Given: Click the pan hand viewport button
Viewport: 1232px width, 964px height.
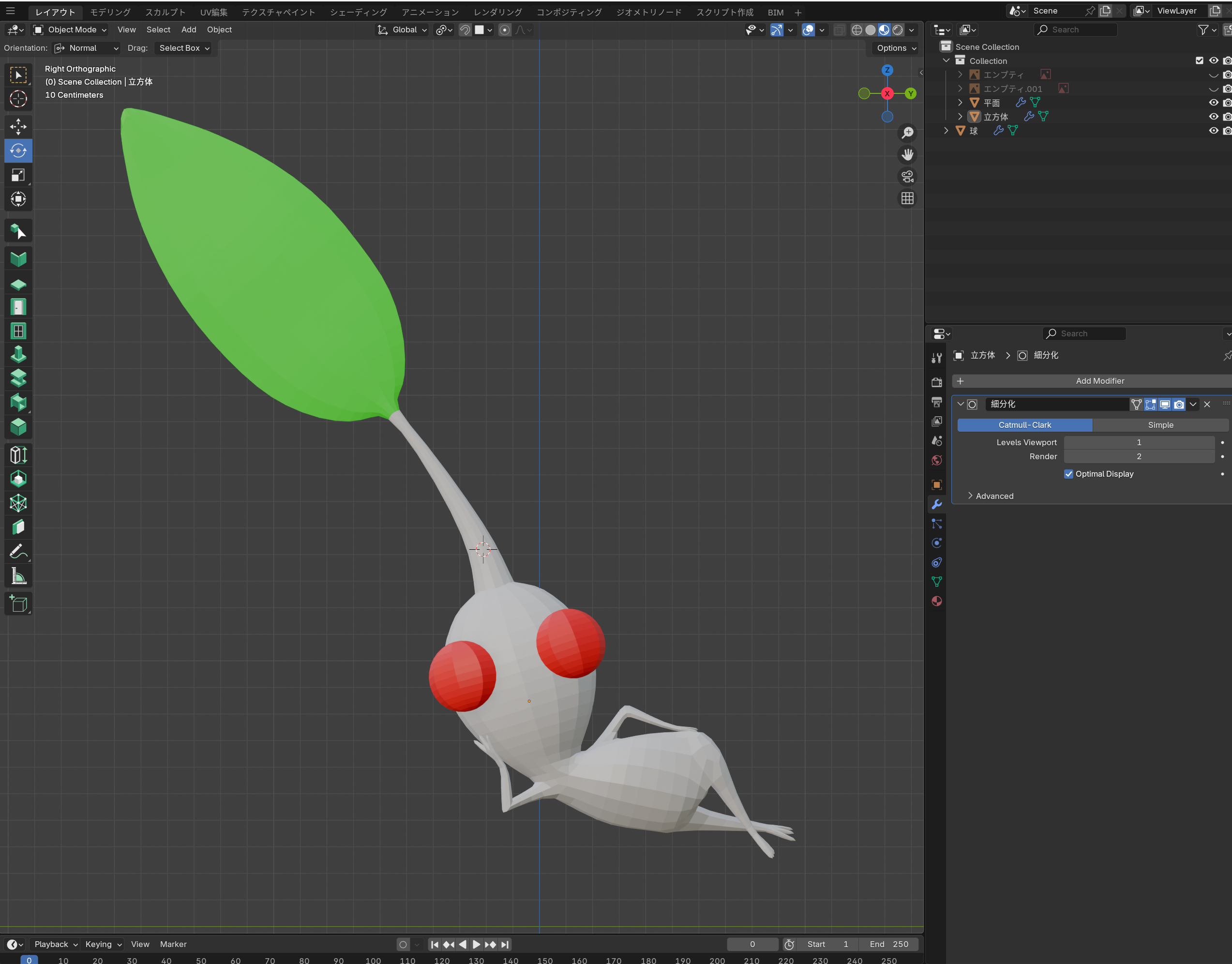Looking at the screenshot, I should point(907,155).
